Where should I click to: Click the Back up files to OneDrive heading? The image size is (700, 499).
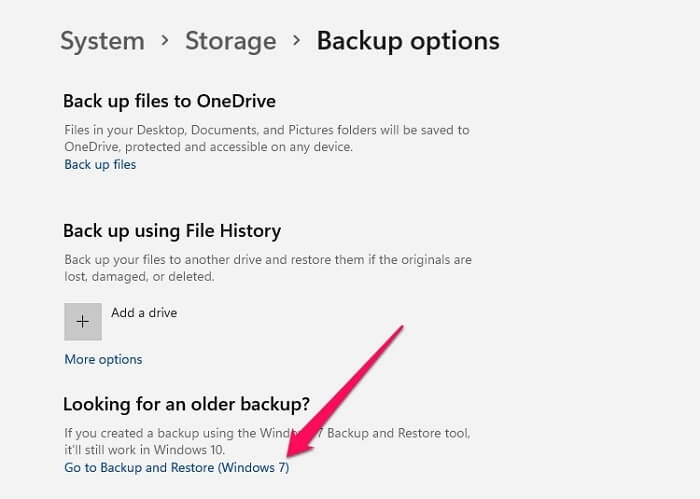(x=169, y=101)
